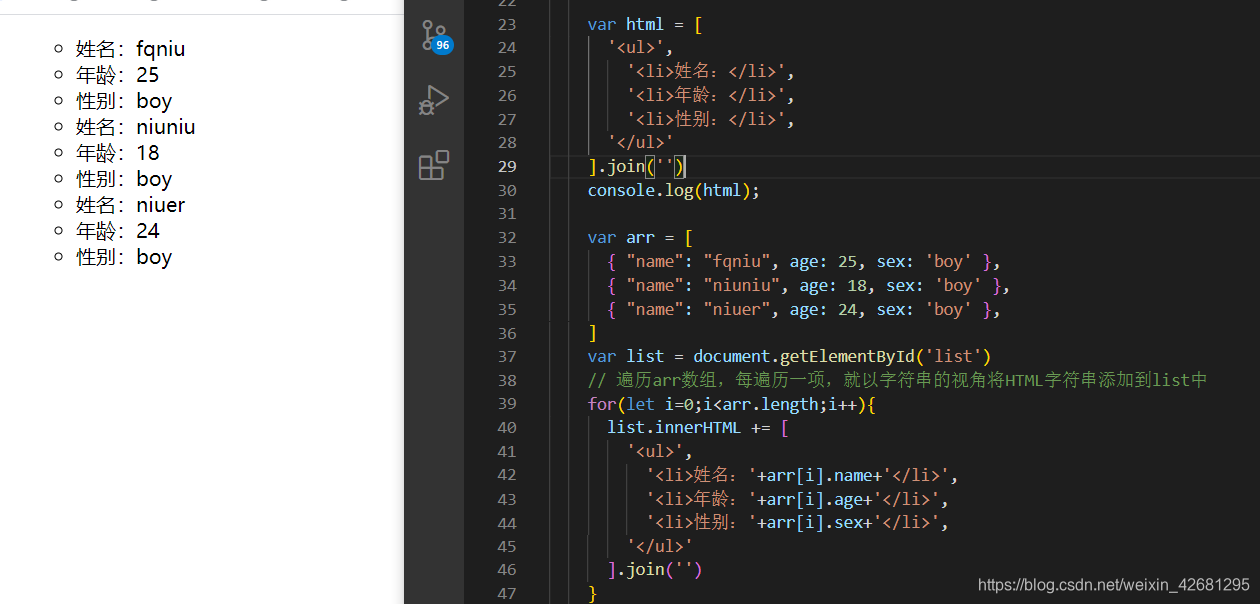Click browser list item 姓名：niuniu
The image size is (1260, 604).
pos(136,127)
